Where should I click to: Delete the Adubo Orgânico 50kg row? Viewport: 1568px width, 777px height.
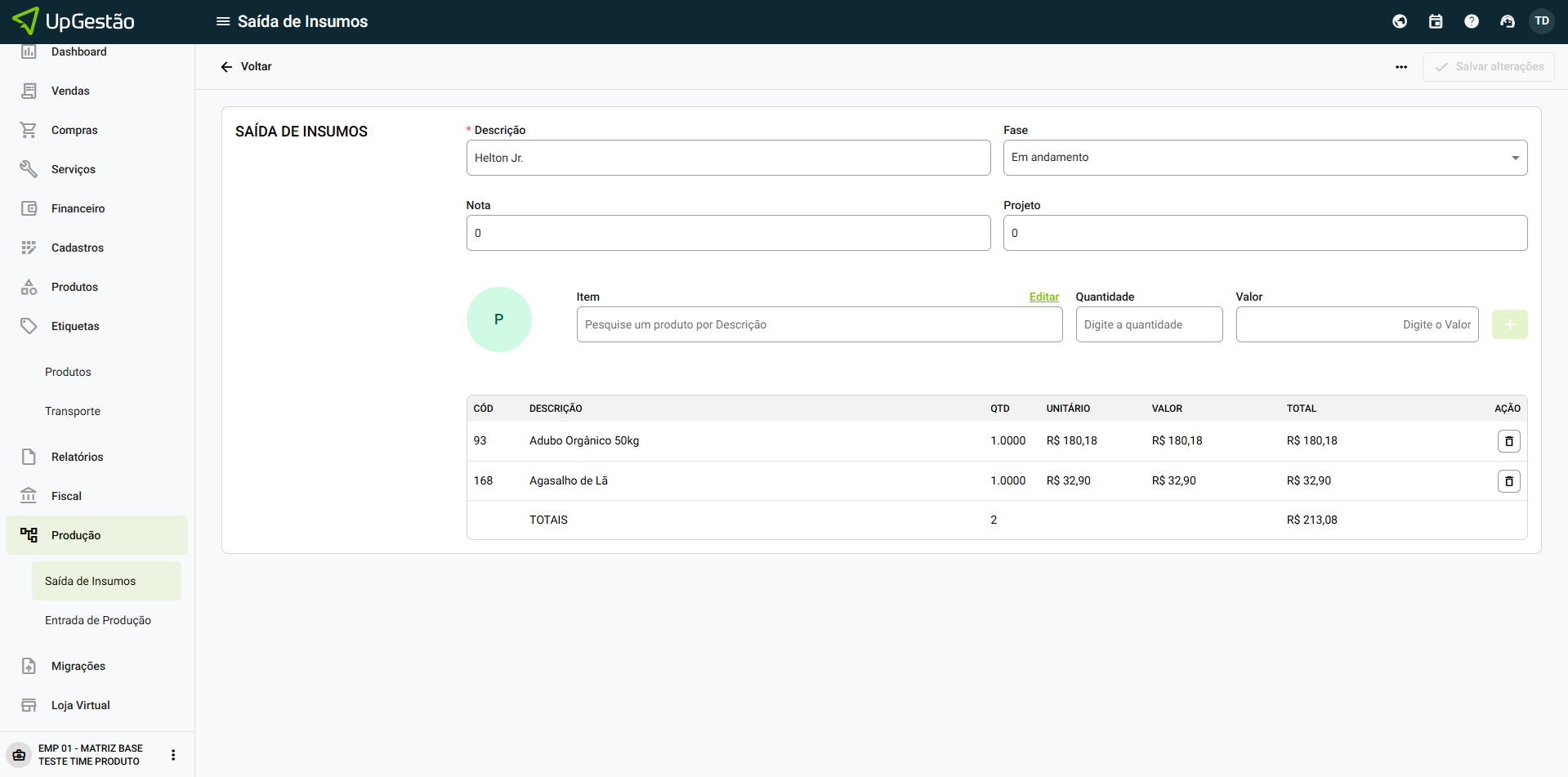(1508, 441)
